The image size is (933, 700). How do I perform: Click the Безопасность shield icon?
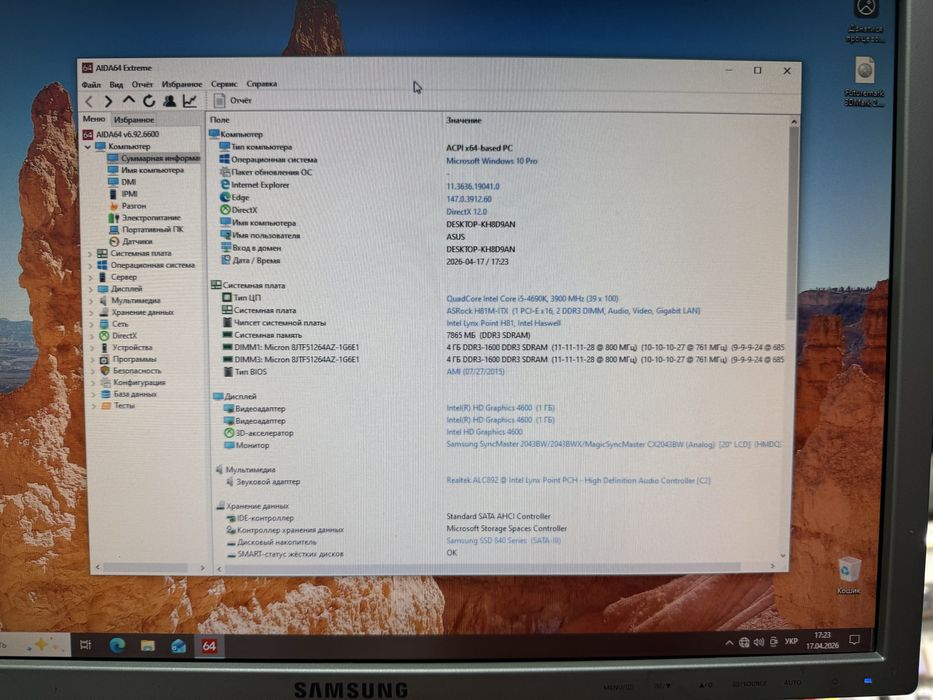[105, 371]
